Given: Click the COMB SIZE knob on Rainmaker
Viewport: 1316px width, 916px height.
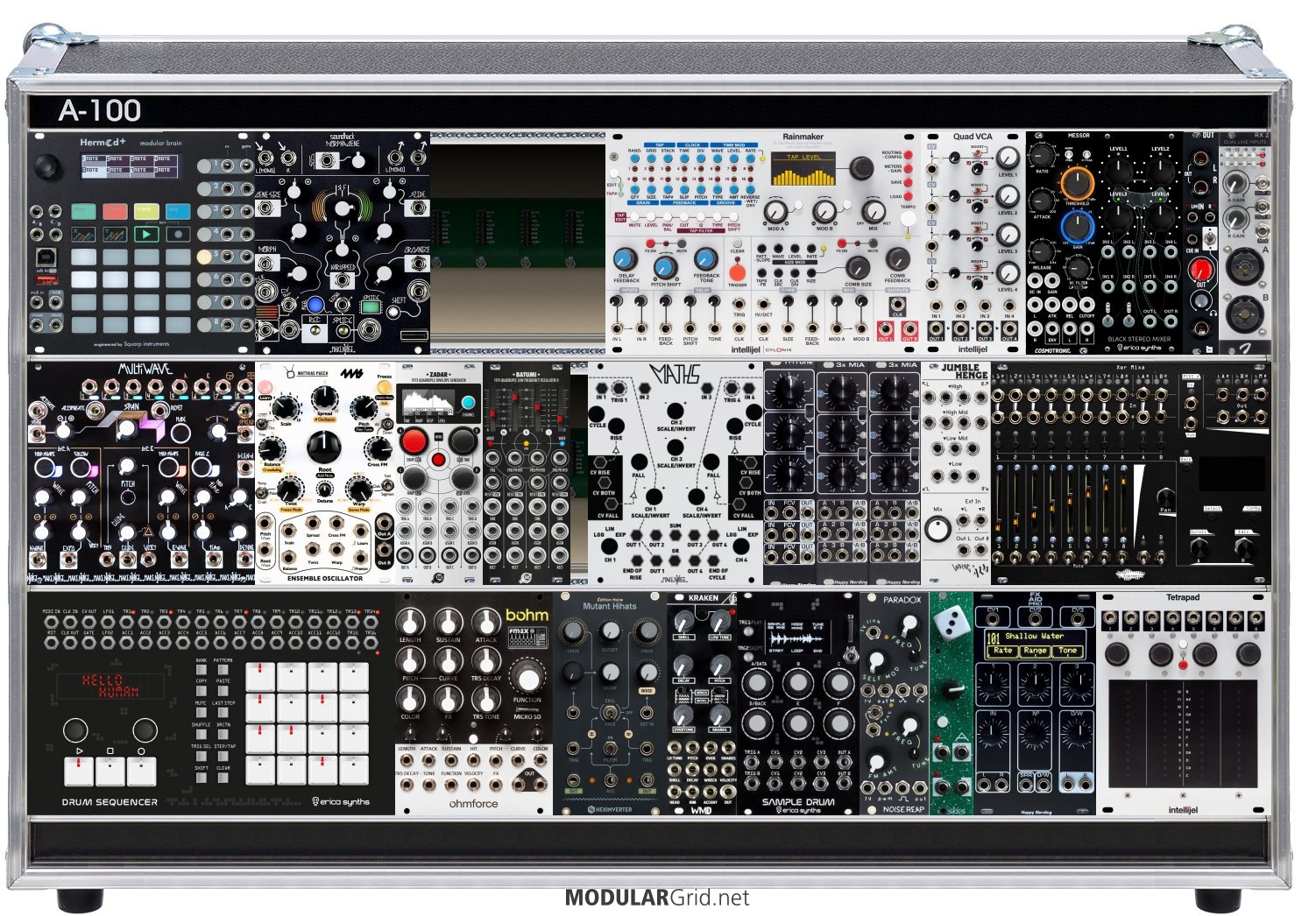Looking at the screenshot, I should 857,266.
